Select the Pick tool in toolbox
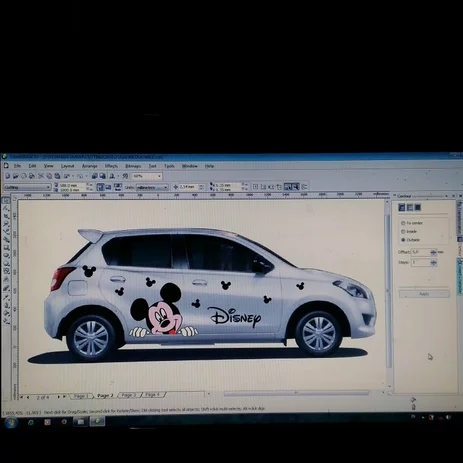The image size is (463, 463). point(6,200)
